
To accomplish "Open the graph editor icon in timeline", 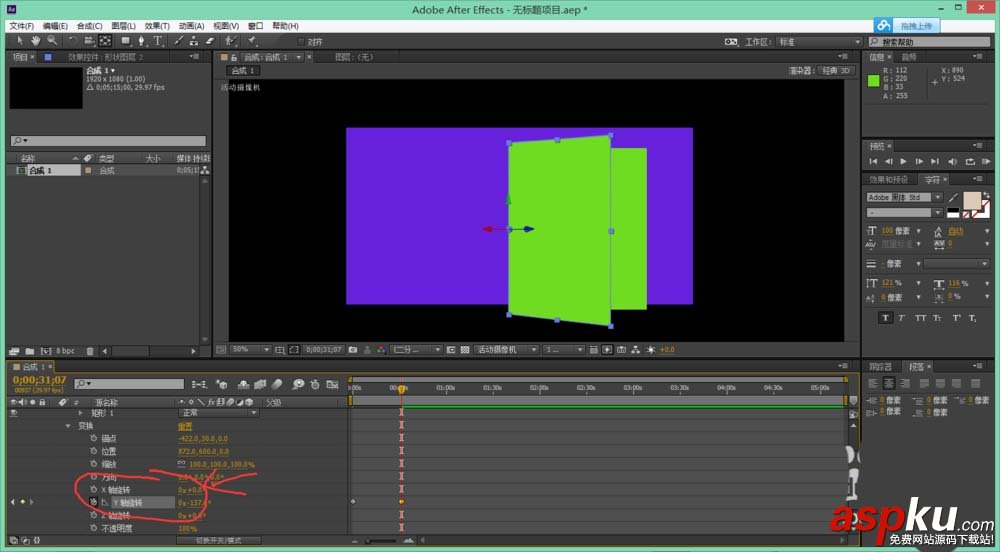I will 332,384.
